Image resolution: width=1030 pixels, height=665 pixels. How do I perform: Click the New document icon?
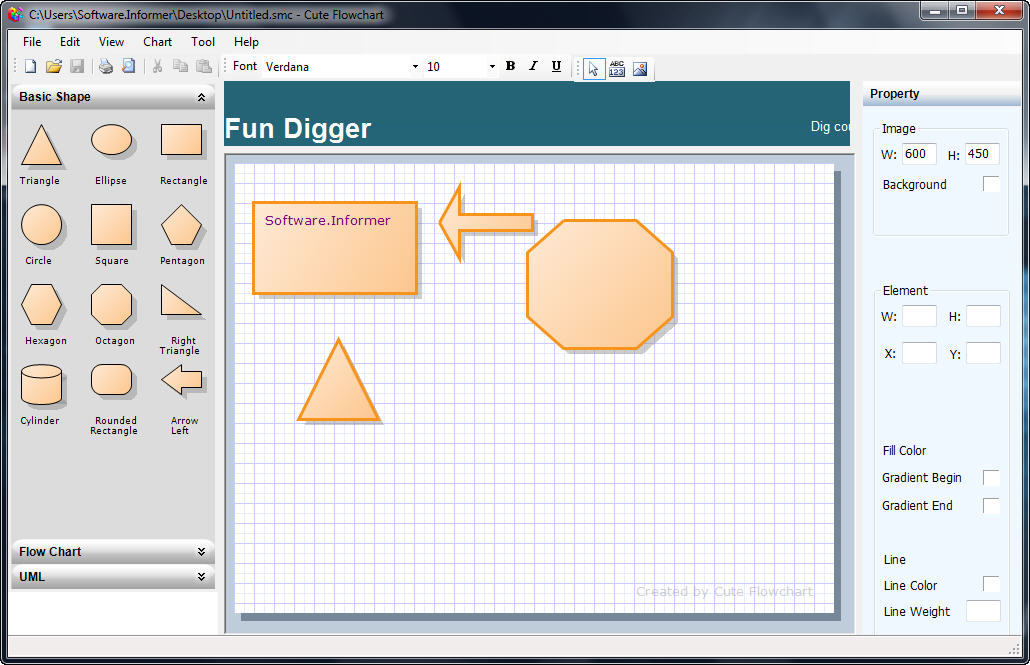pyautogui.click(x=30, y=66)
